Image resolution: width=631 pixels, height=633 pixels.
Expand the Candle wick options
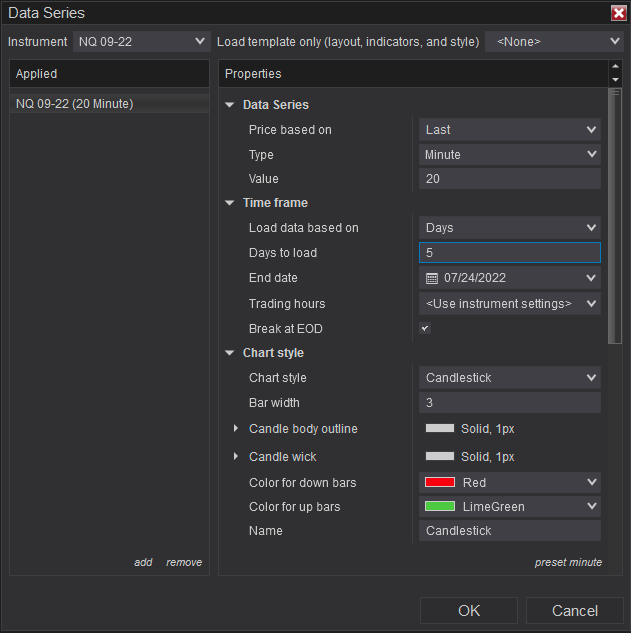click(236, 457)
